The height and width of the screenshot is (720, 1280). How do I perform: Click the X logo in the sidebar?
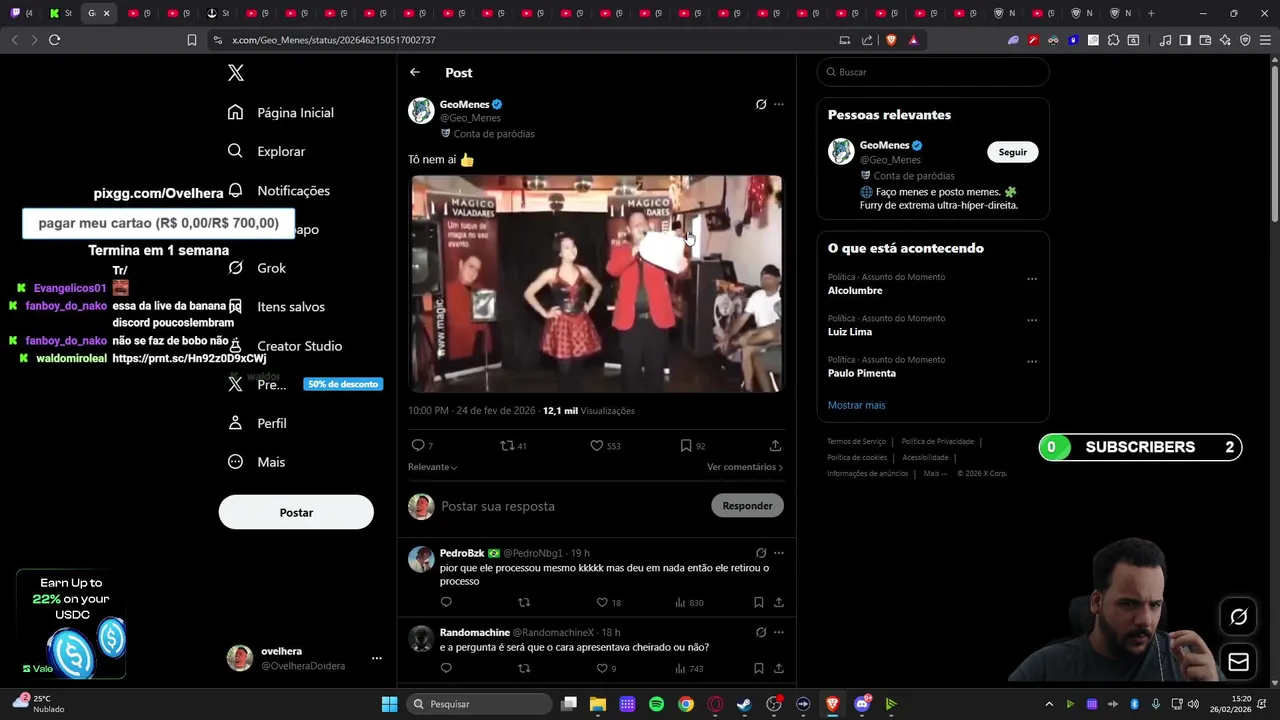pyautogui.click(x=236, y=73)
